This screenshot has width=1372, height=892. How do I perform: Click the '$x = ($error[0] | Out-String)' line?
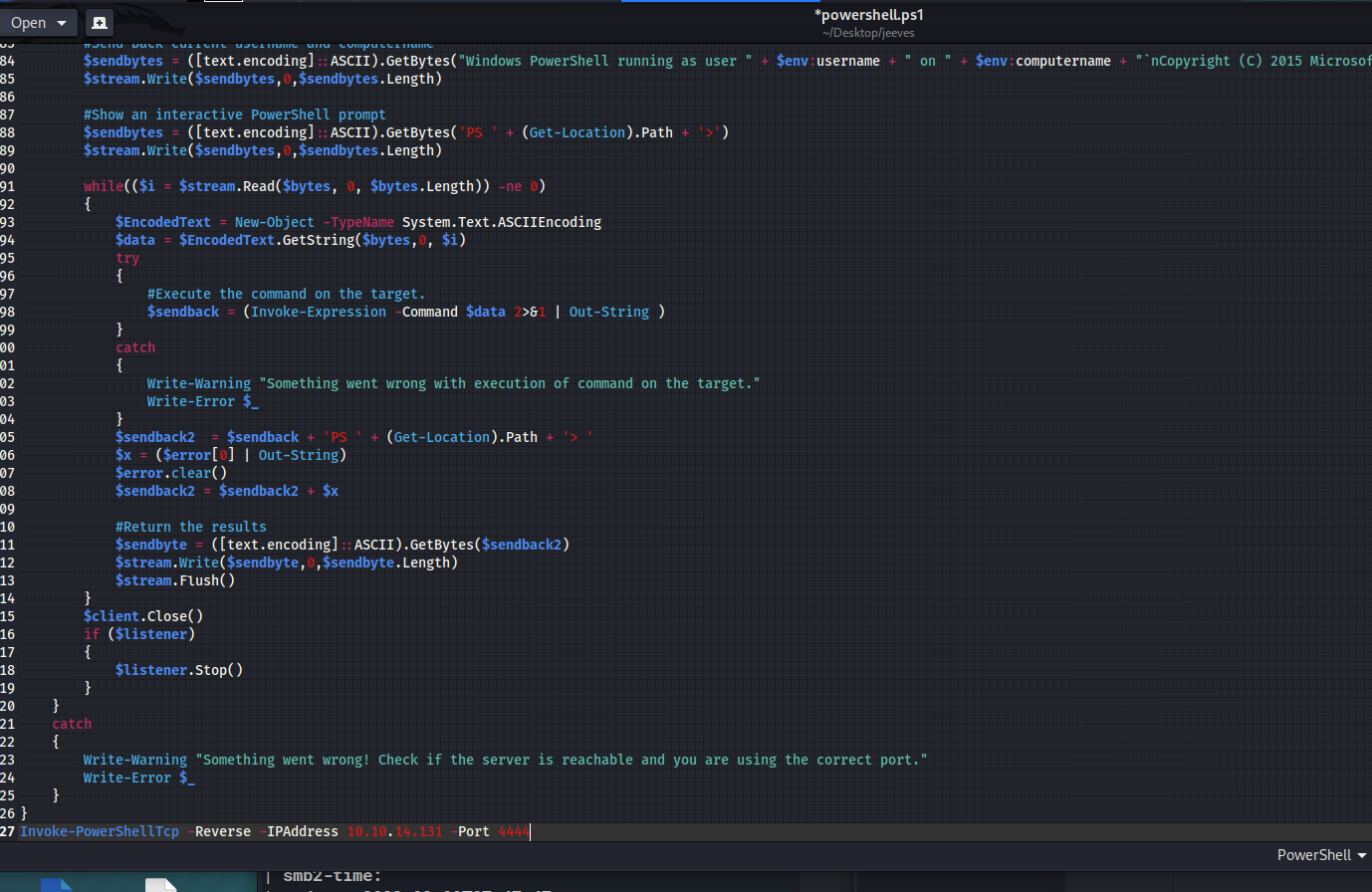[231, 455]
